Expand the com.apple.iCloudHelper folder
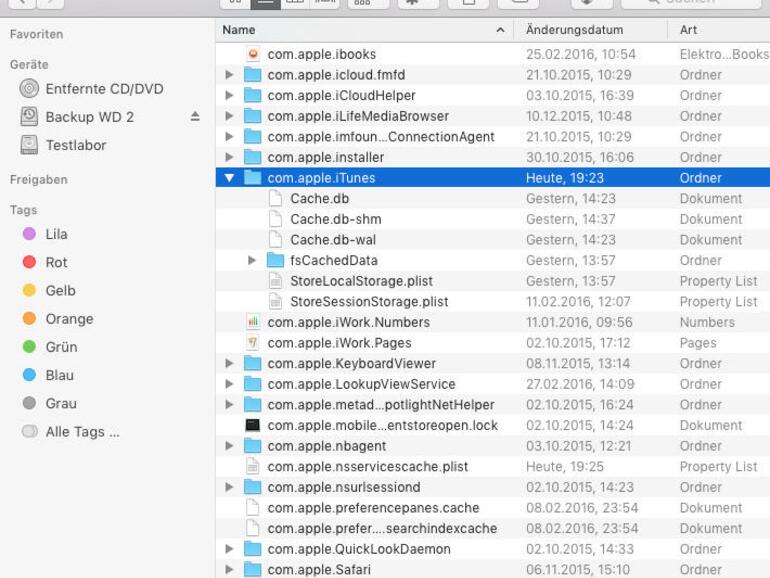The image size is (770, 578). [x=229, y=95]
